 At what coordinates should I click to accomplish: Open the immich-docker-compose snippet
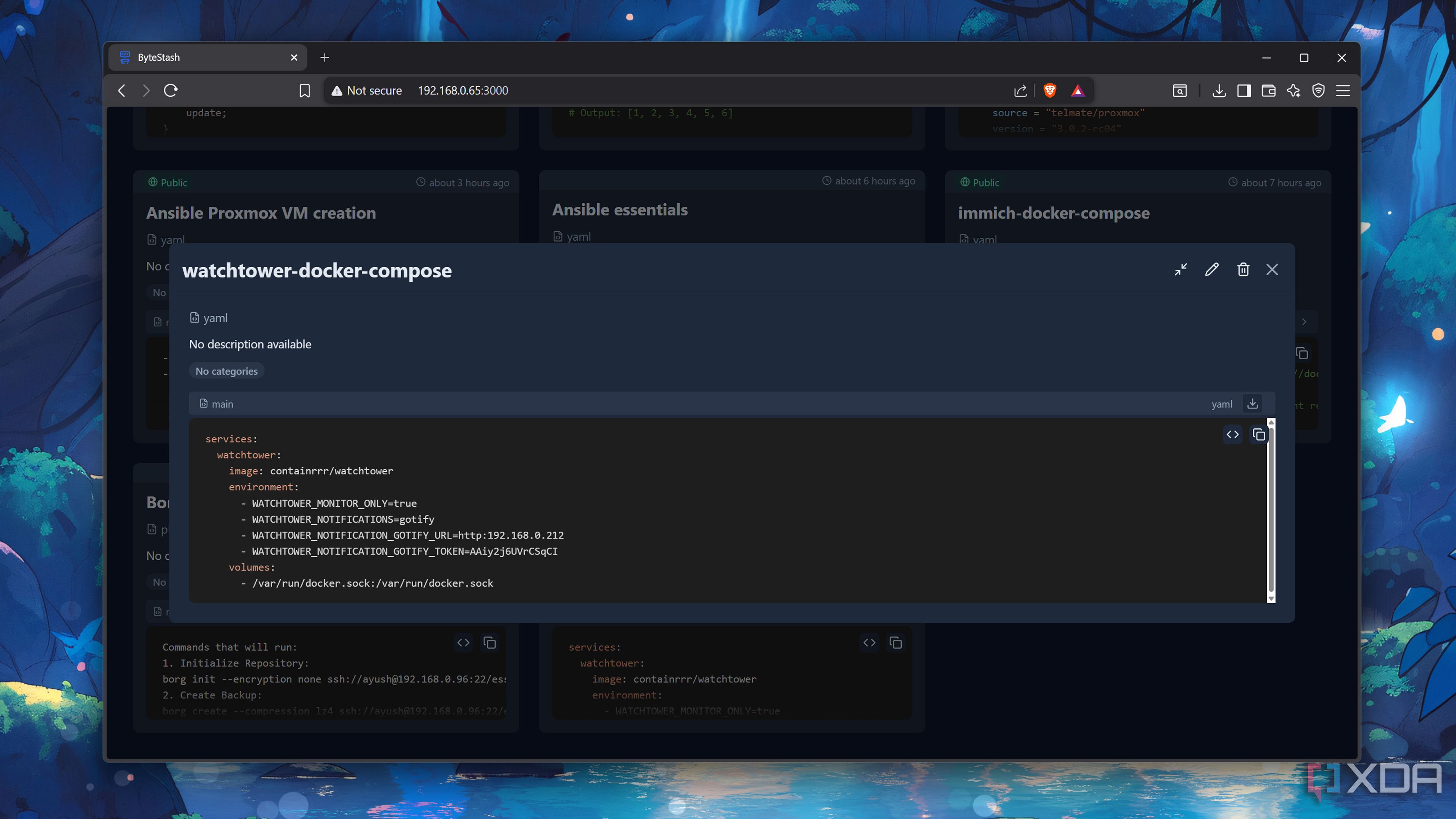(x=1054, y=213)
